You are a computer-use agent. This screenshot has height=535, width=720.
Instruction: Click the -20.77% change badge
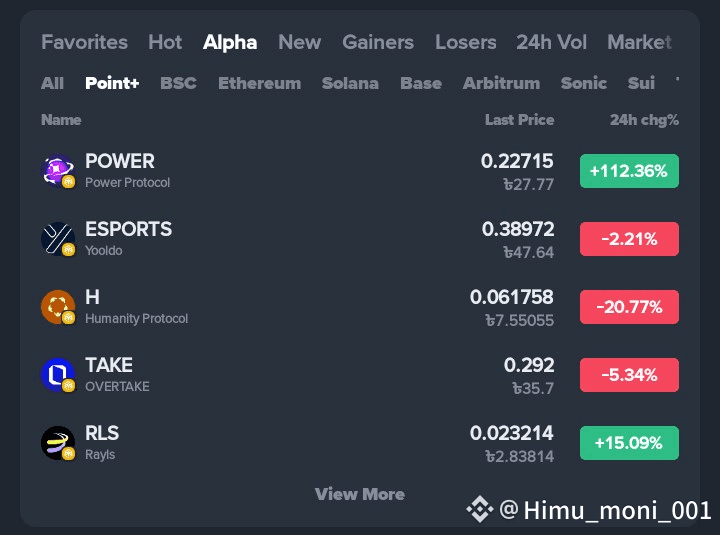(629, 307)
